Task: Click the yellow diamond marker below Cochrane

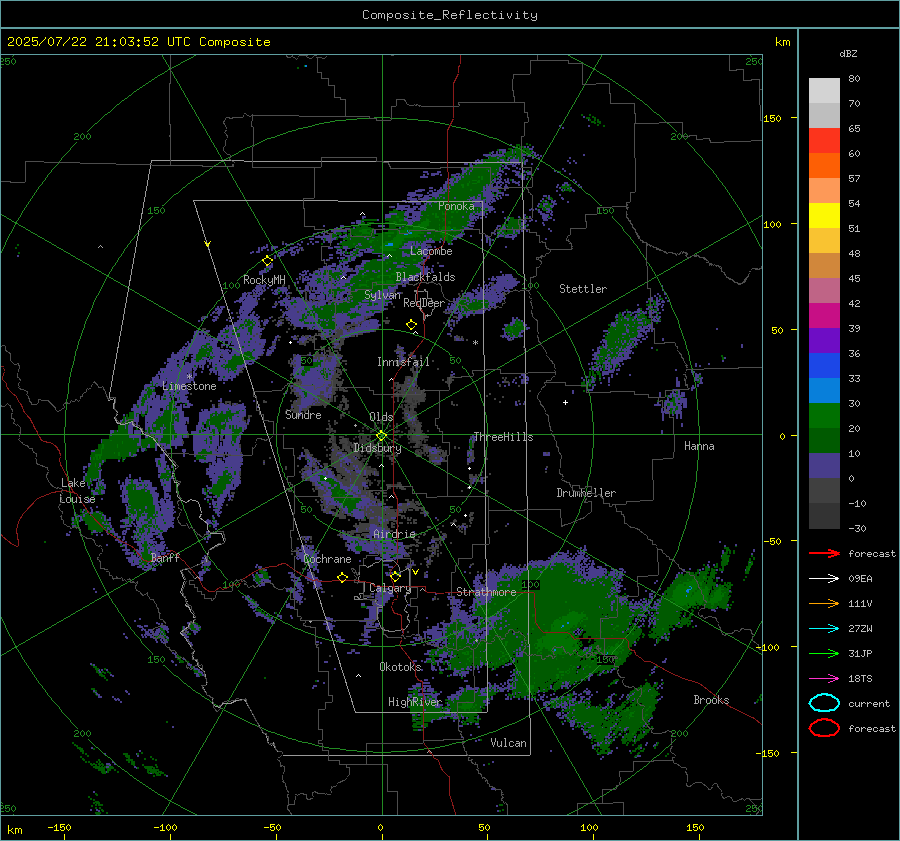Action: tap(343, 577)
